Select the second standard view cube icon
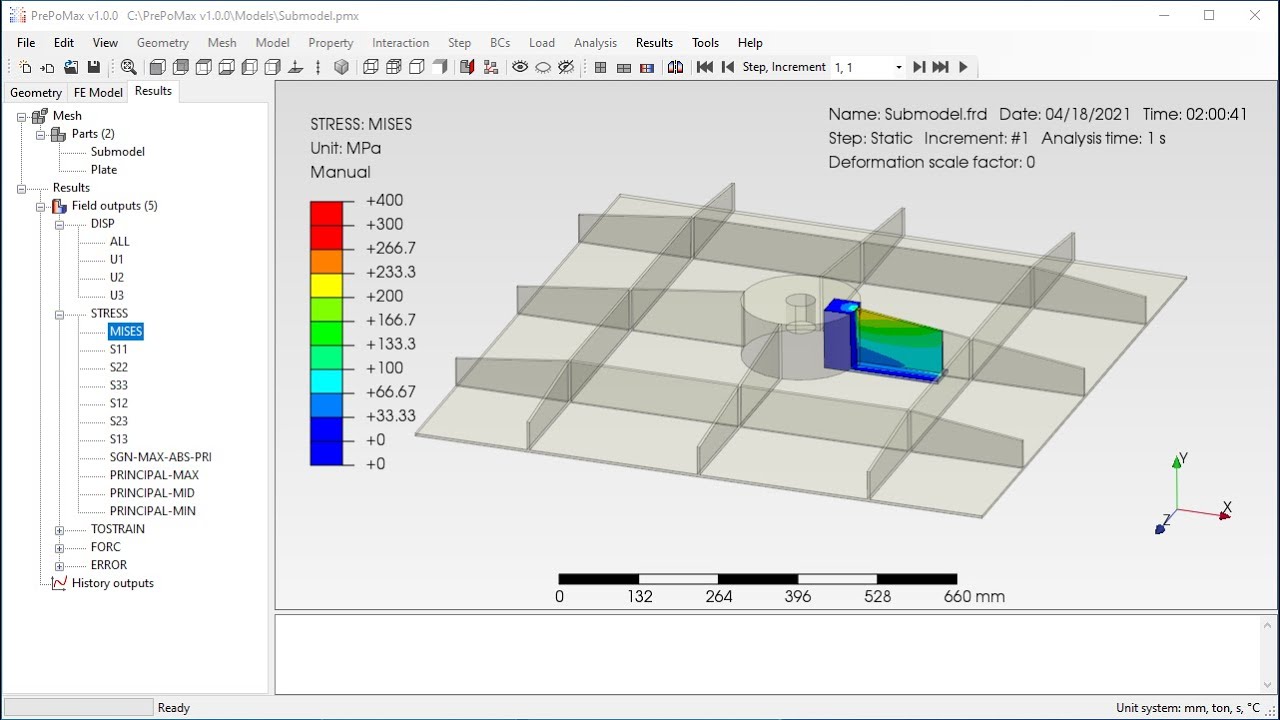Viewport: 1280px width, 720px height. coord(180,67)
